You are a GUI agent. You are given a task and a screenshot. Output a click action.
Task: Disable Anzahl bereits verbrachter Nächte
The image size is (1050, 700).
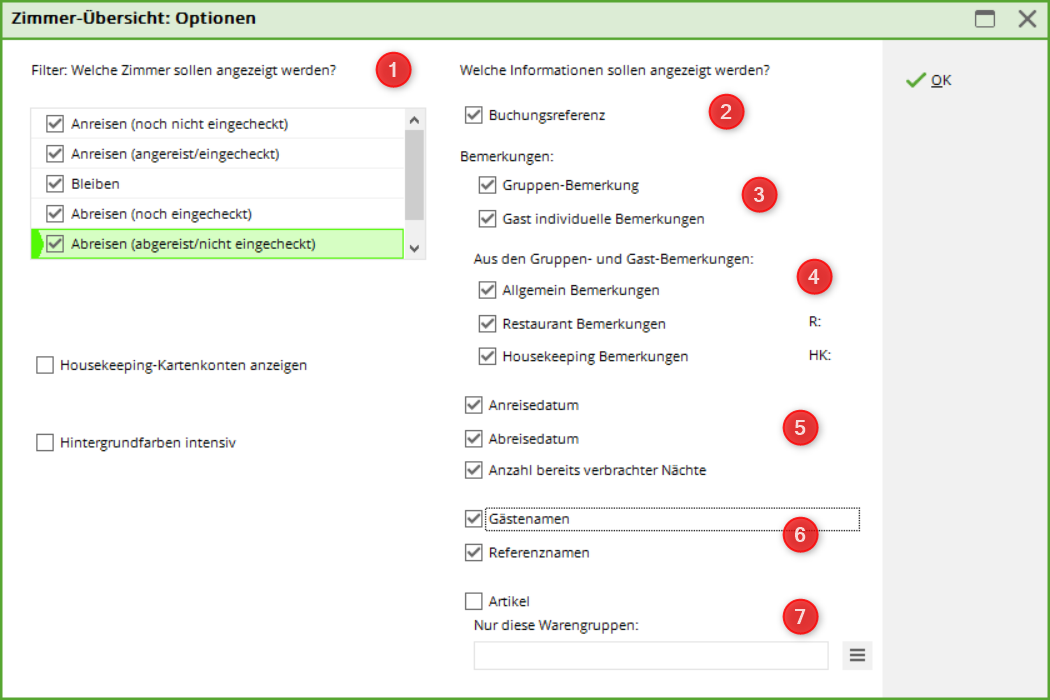click(x=474, y=470)
